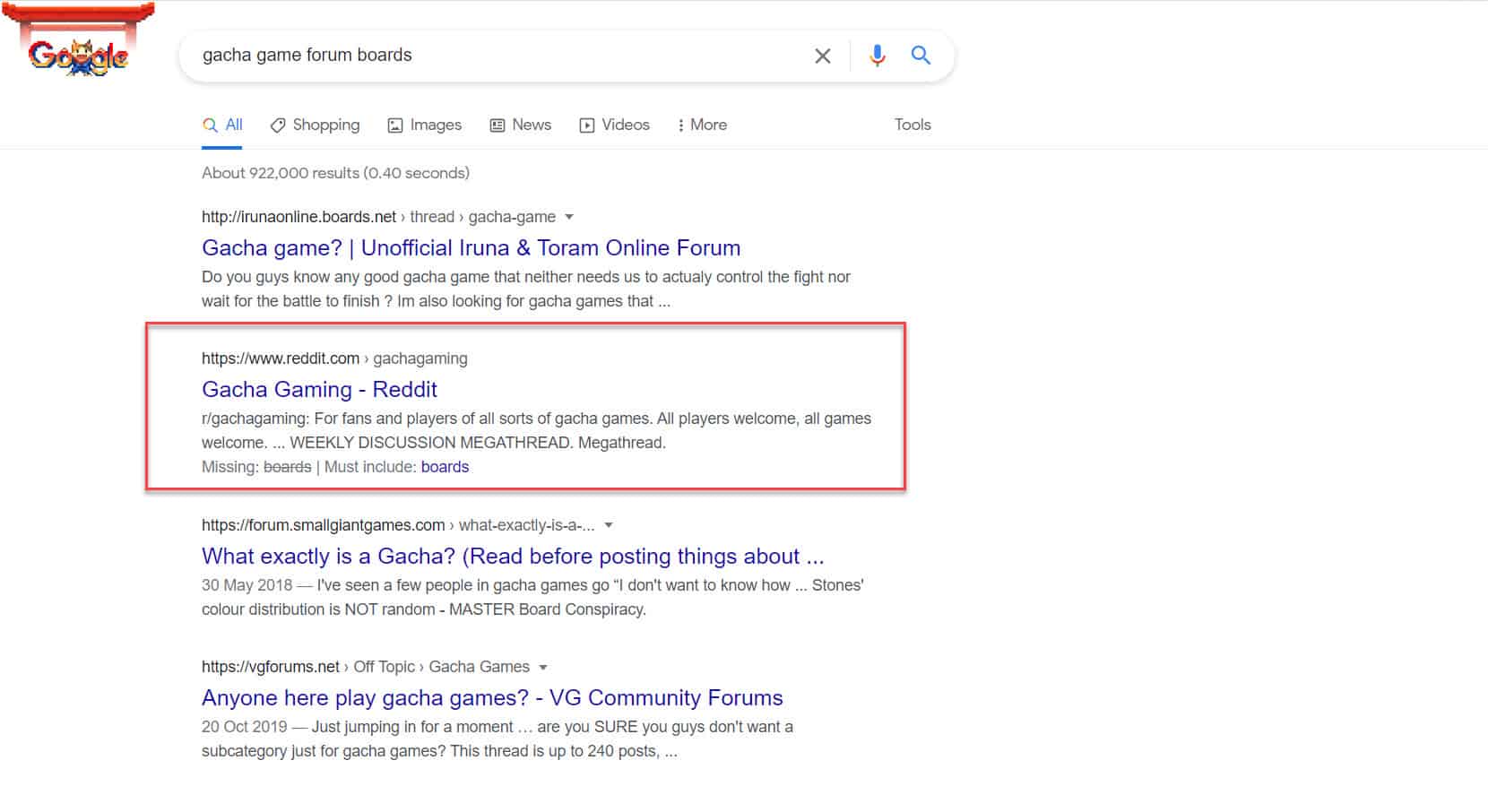The height and width of the screenshot is (812, 1488).
Task: Switch to the Images tab
Action: click(425, 125)
